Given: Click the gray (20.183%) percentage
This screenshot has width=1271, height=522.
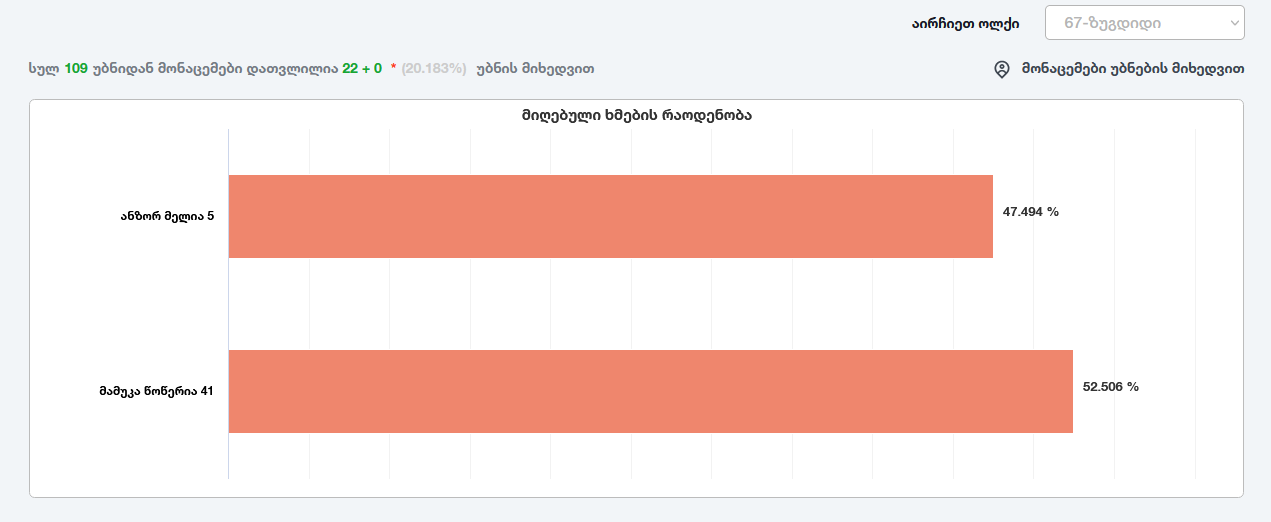Looking at the screenshot, I should point(434,69).
